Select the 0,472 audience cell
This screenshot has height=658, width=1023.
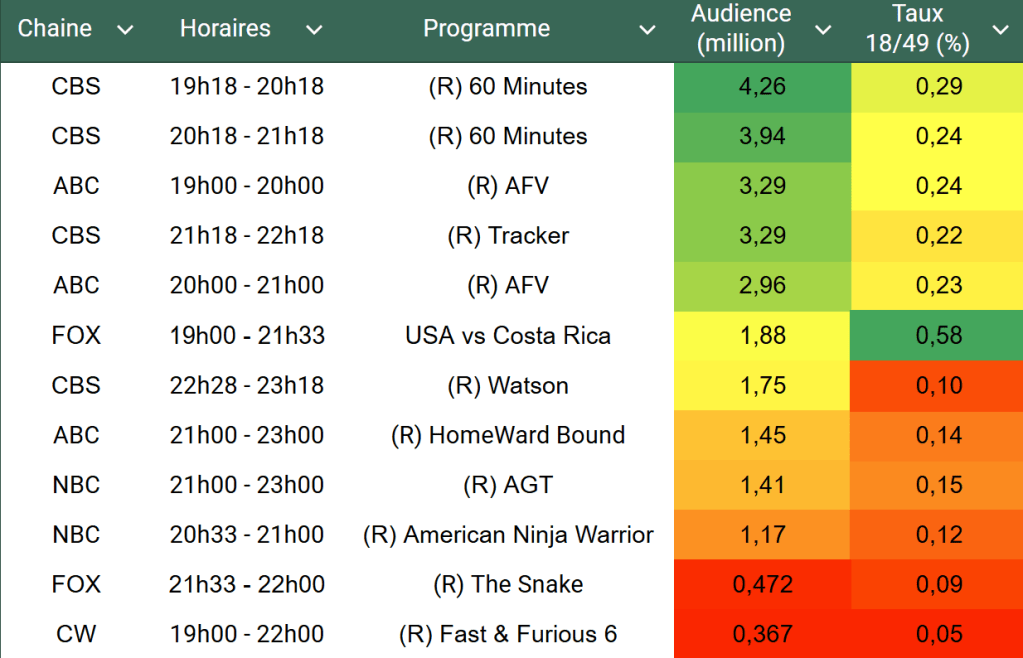tap(763, 585)
